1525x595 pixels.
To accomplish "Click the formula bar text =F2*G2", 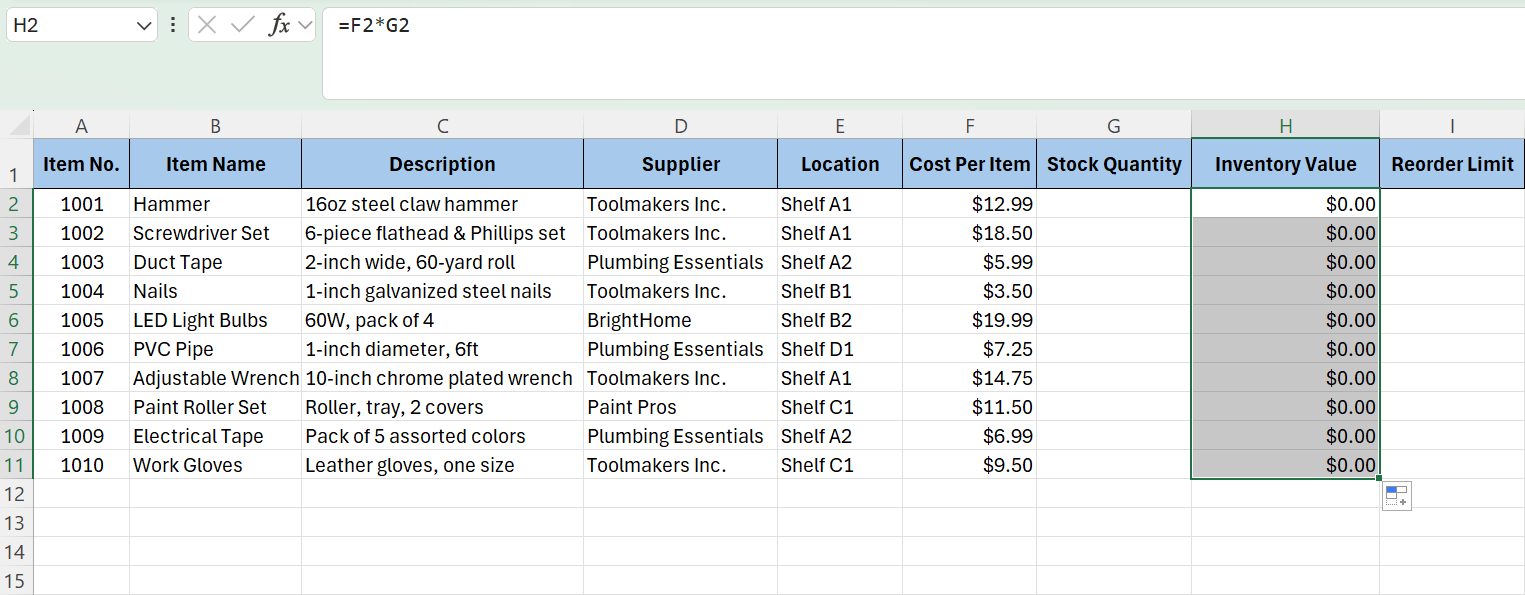I will pyautogui.click(x=374, y=26).
